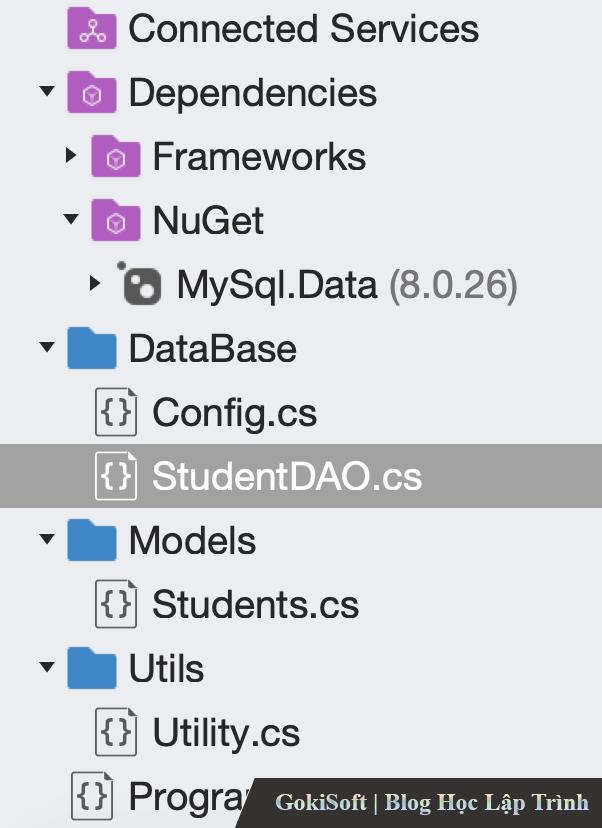
Task: Open the Students.cs file
Action: tap(254, 605)
